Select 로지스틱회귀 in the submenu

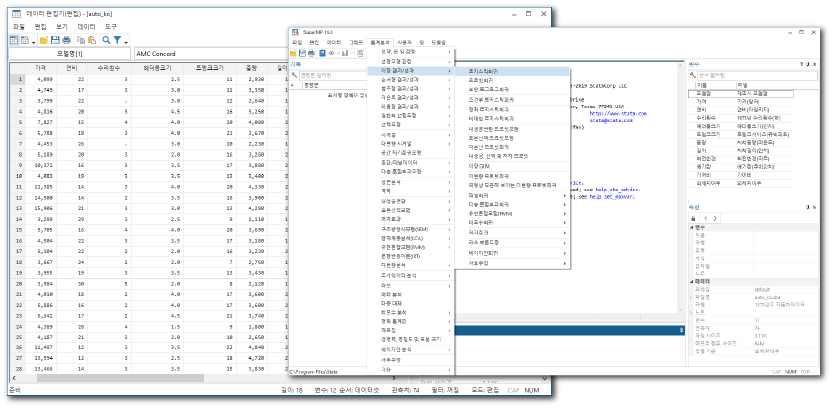(513, 71)
